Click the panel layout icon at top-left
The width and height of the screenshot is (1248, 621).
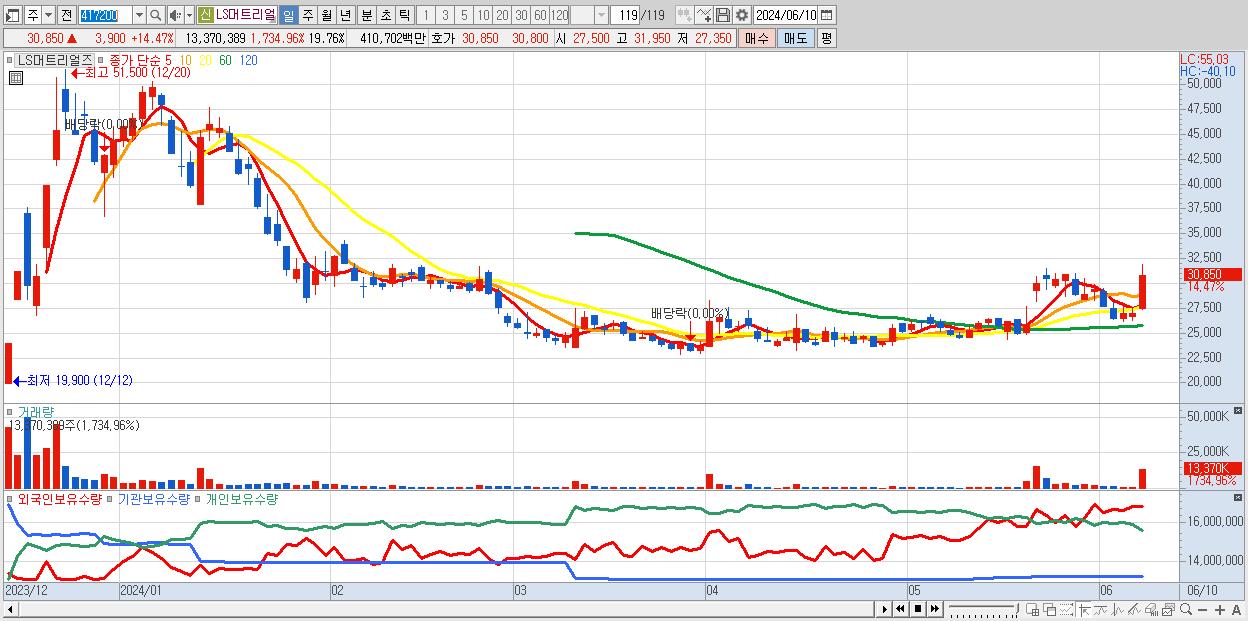(x=13, y=15)
